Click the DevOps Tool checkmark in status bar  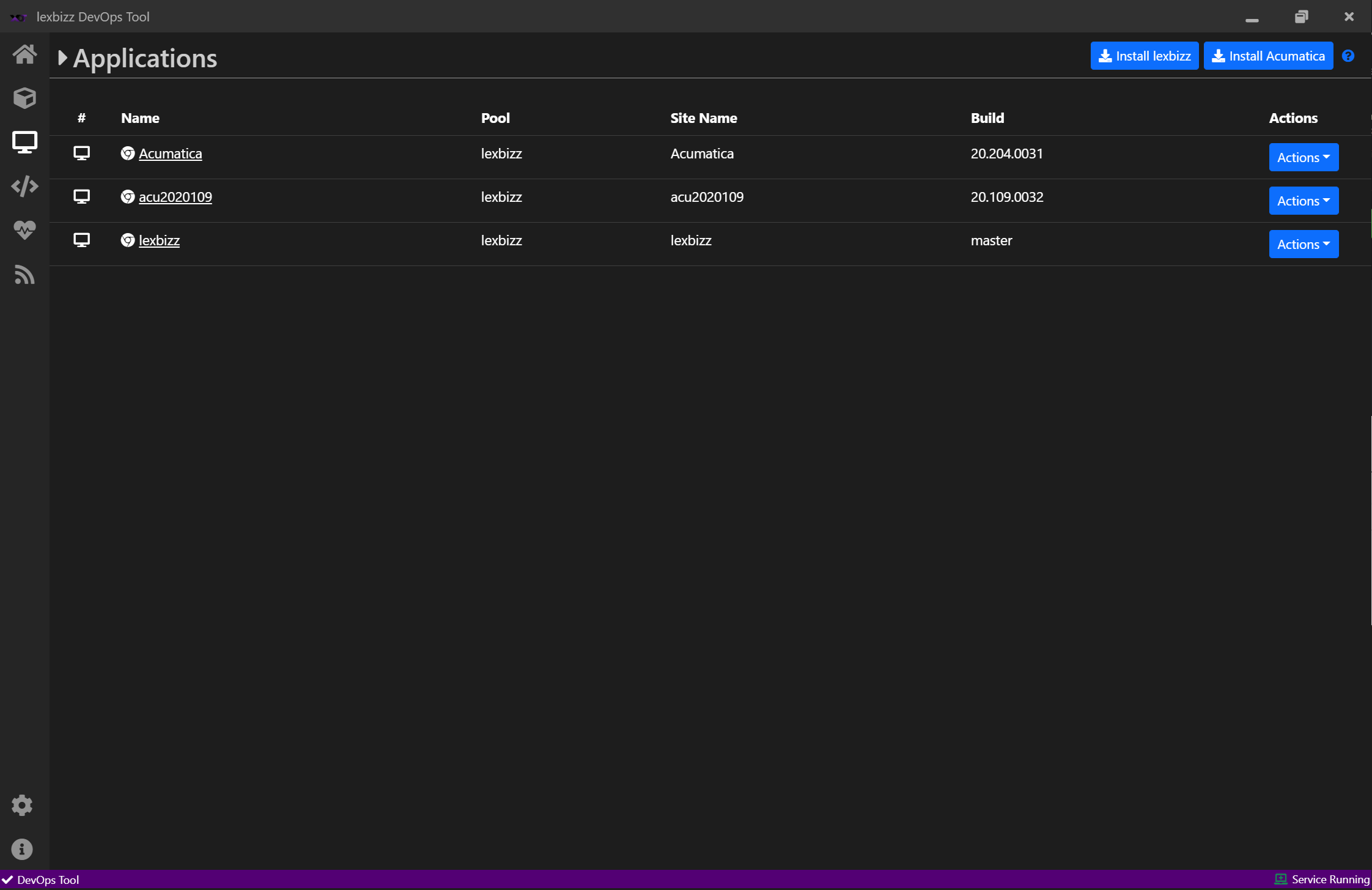7,880
